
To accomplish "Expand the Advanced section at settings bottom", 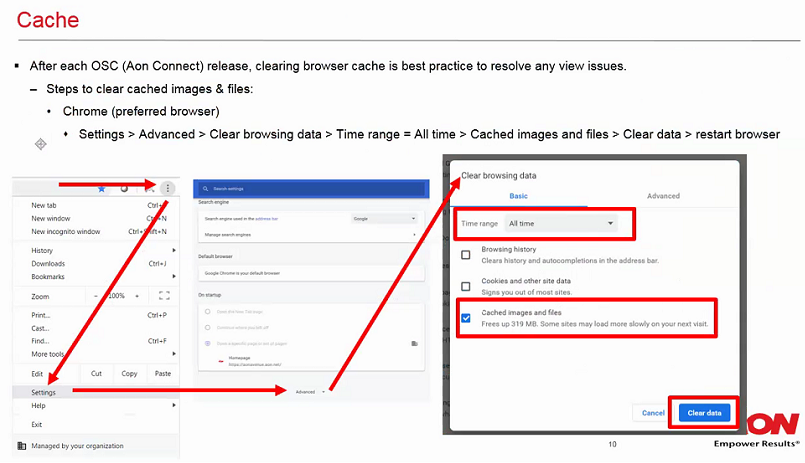I will tap(309, 391).
